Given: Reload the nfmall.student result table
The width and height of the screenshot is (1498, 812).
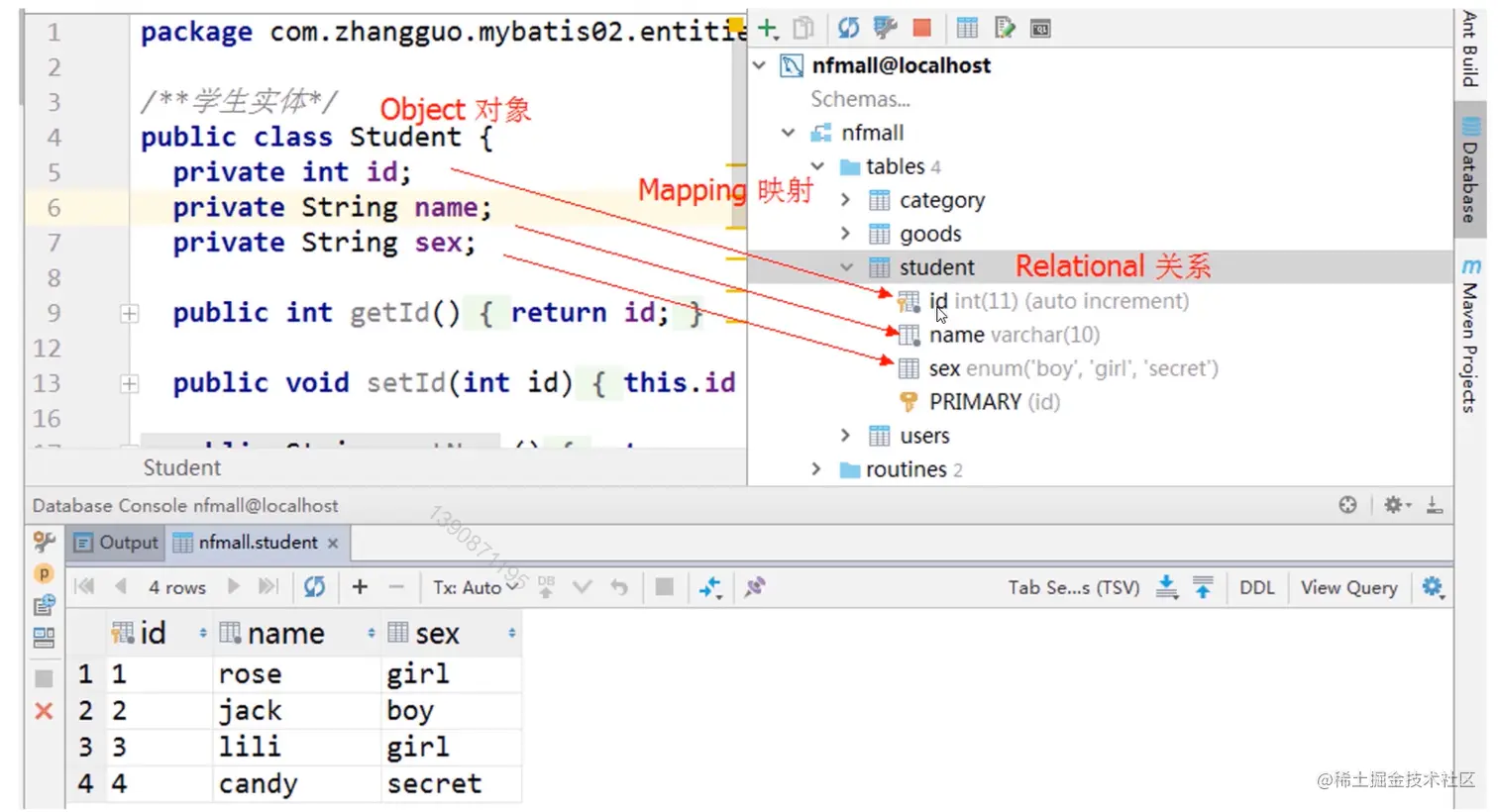Looking at the screenshot, I should point(314,586).
